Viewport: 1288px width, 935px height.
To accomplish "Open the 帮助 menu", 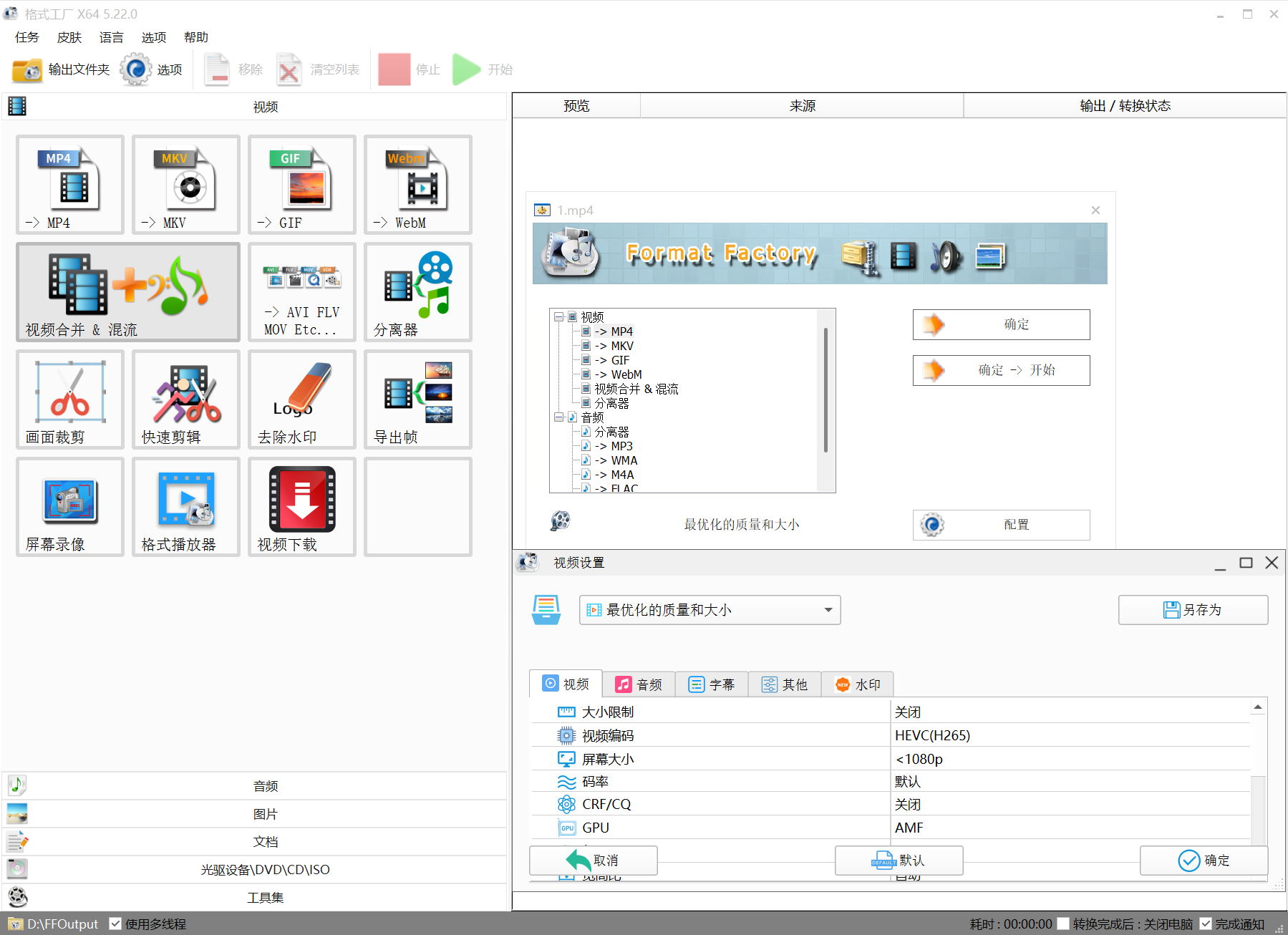I will click(196, 37).
